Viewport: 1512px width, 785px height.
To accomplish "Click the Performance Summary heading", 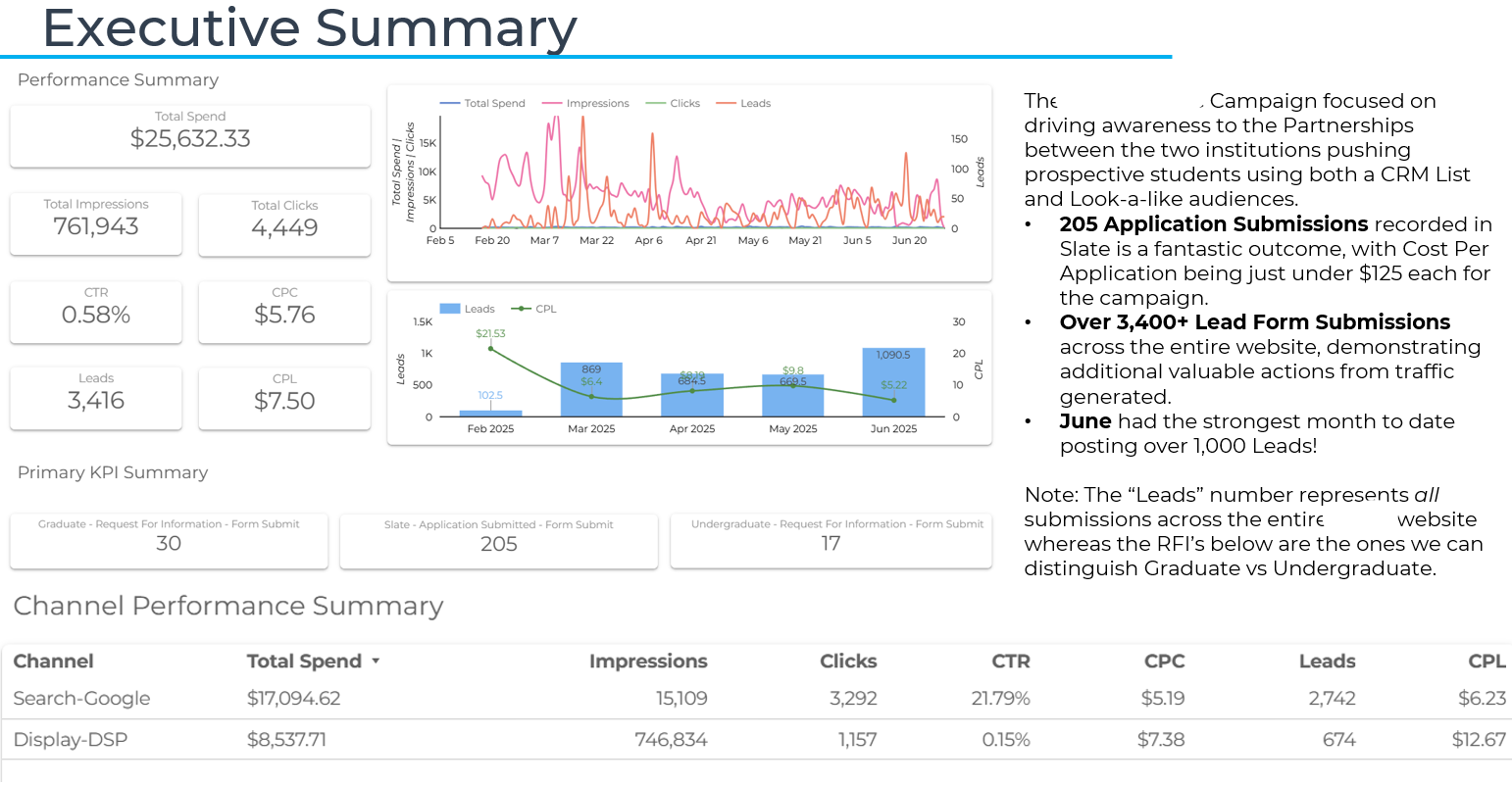I will 118,79.
